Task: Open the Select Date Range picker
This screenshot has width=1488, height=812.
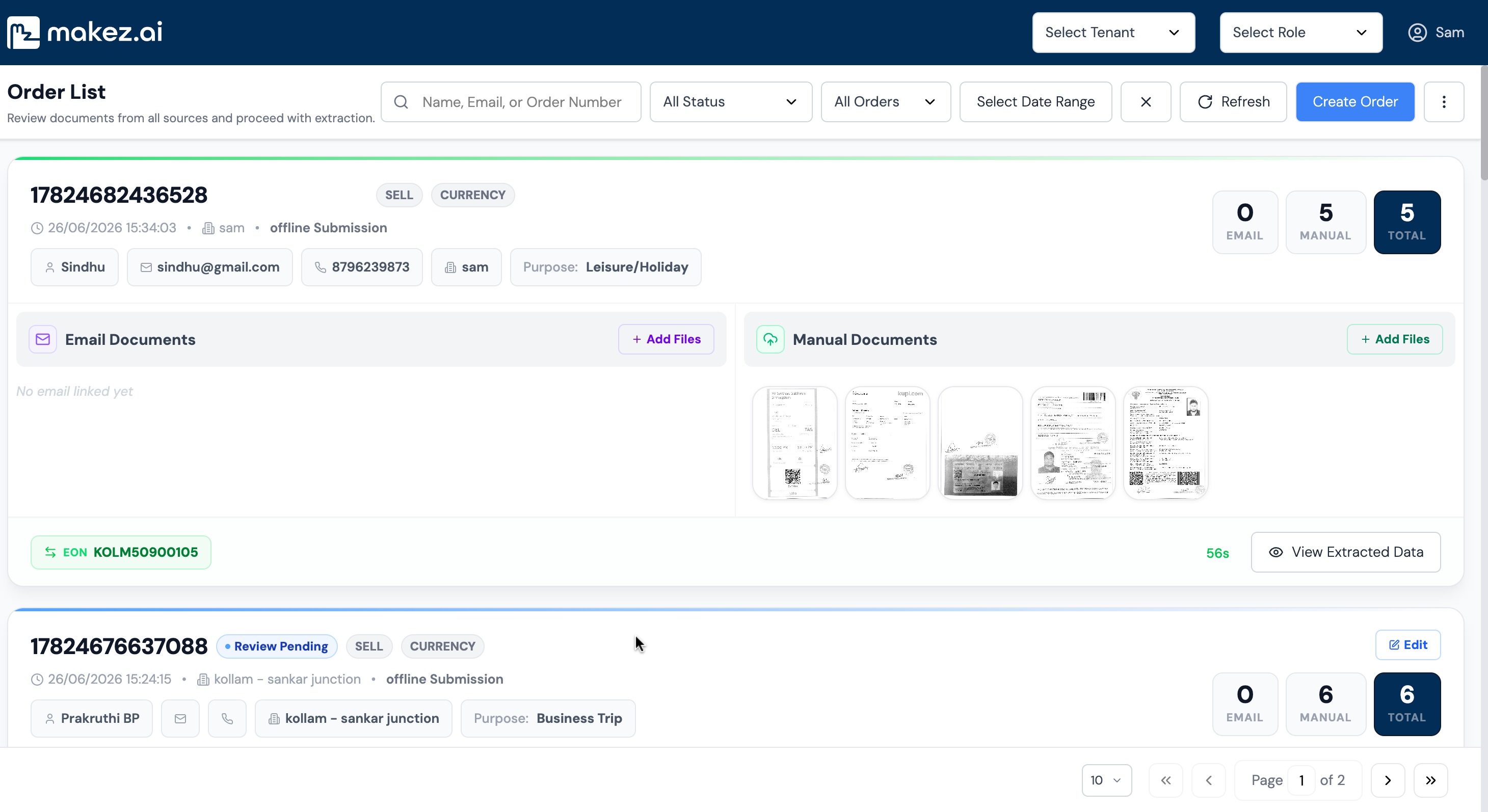Action: point(1035,102)
